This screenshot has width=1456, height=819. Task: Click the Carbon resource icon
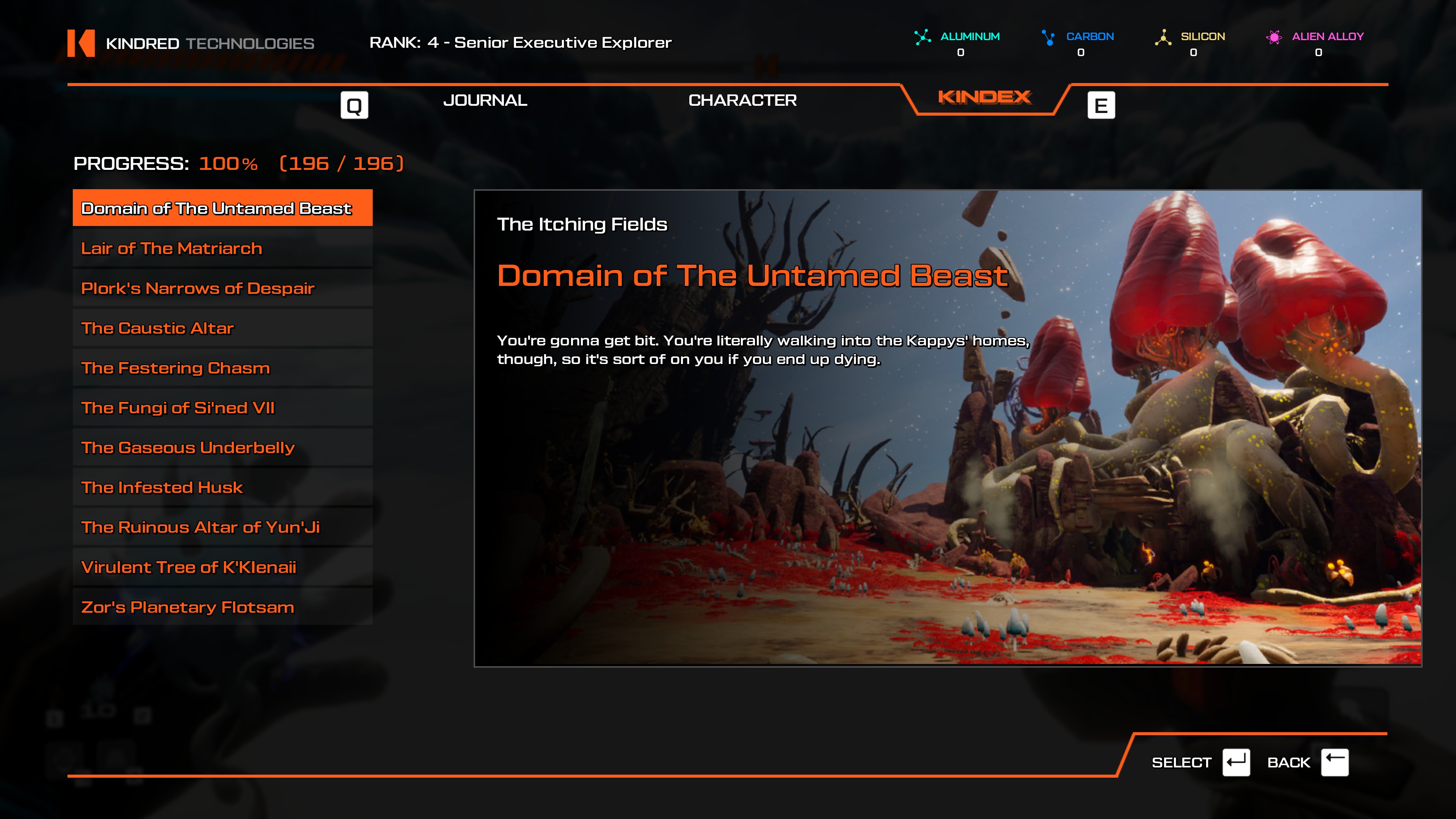1048,37
